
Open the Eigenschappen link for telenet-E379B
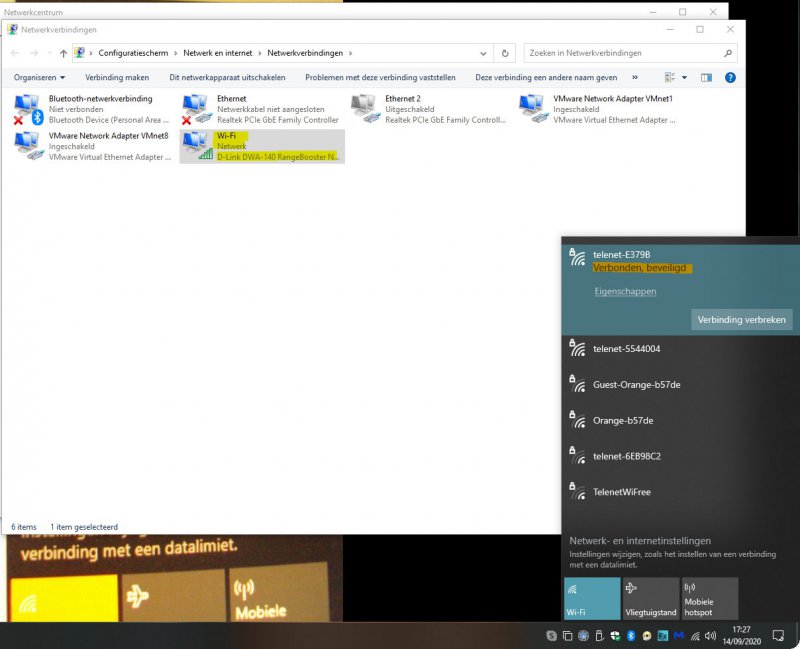click(625, 291)
